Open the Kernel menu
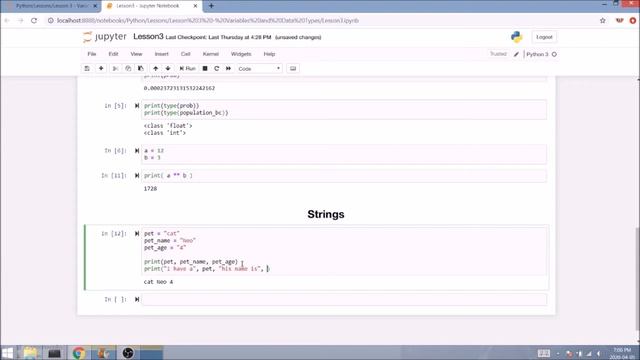Image resolution: width=640 pixels, height=360 pixels. click(211, 54)
